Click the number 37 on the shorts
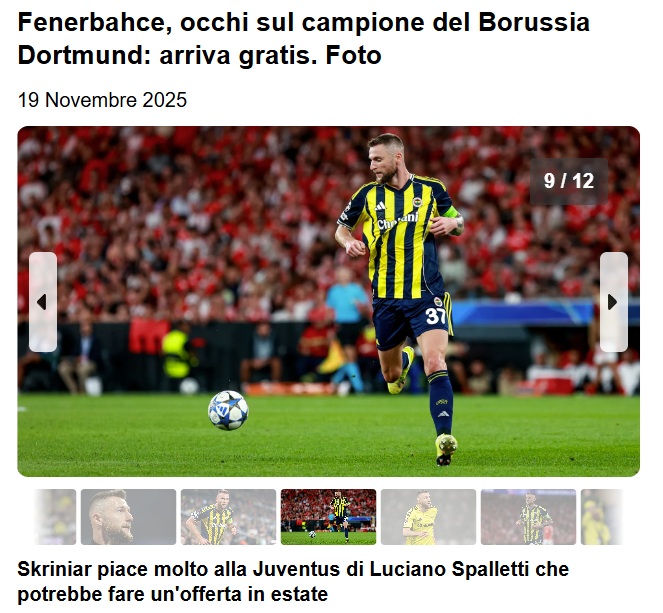Viewport: 663px width, 613px height. coord(436,315)
